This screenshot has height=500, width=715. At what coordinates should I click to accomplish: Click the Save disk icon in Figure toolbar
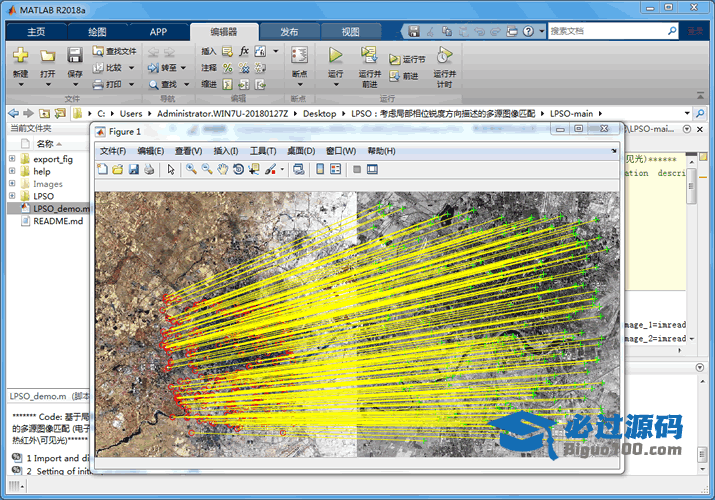[133, 170]
